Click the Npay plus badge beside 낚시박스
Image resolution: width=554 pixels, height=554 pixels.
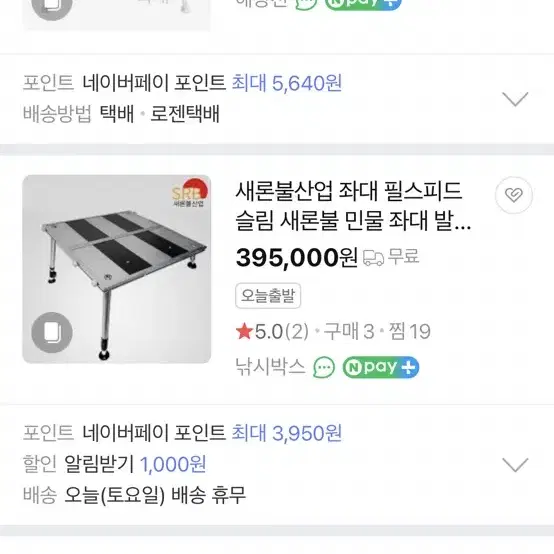(381, 367)
